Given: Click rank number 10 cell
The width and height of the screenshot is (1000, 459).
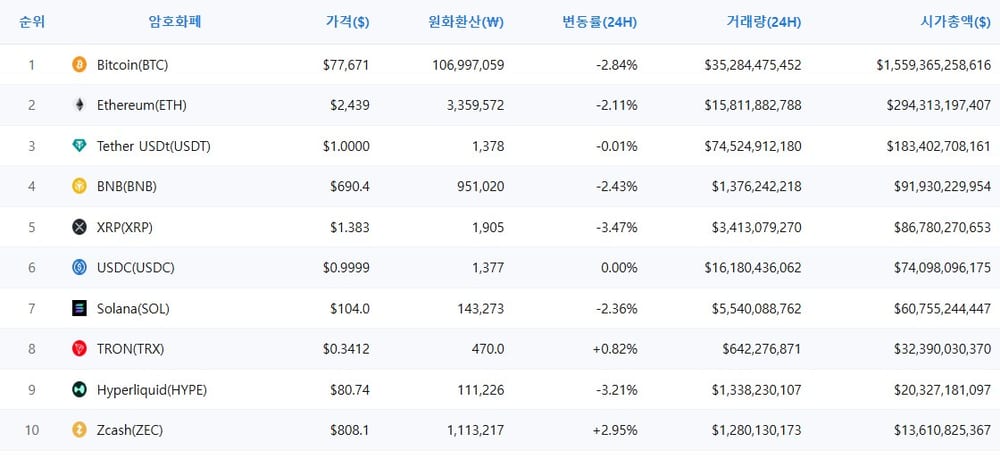Looking at the screenshot, I should tap(32, 430).
